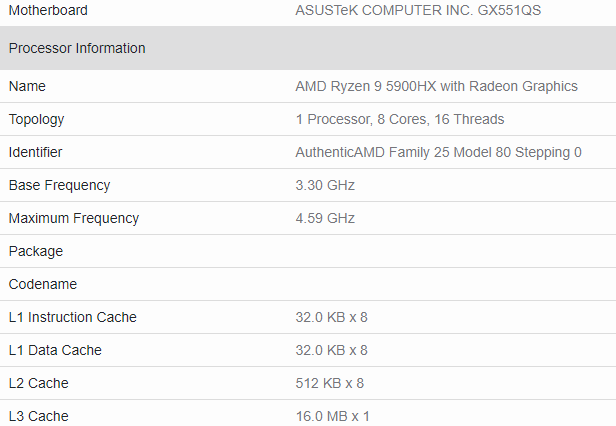Click the AuthenticAMD Family 25 value
The width and height of the screenshot is (616, 426).
(x=438, y=152)
